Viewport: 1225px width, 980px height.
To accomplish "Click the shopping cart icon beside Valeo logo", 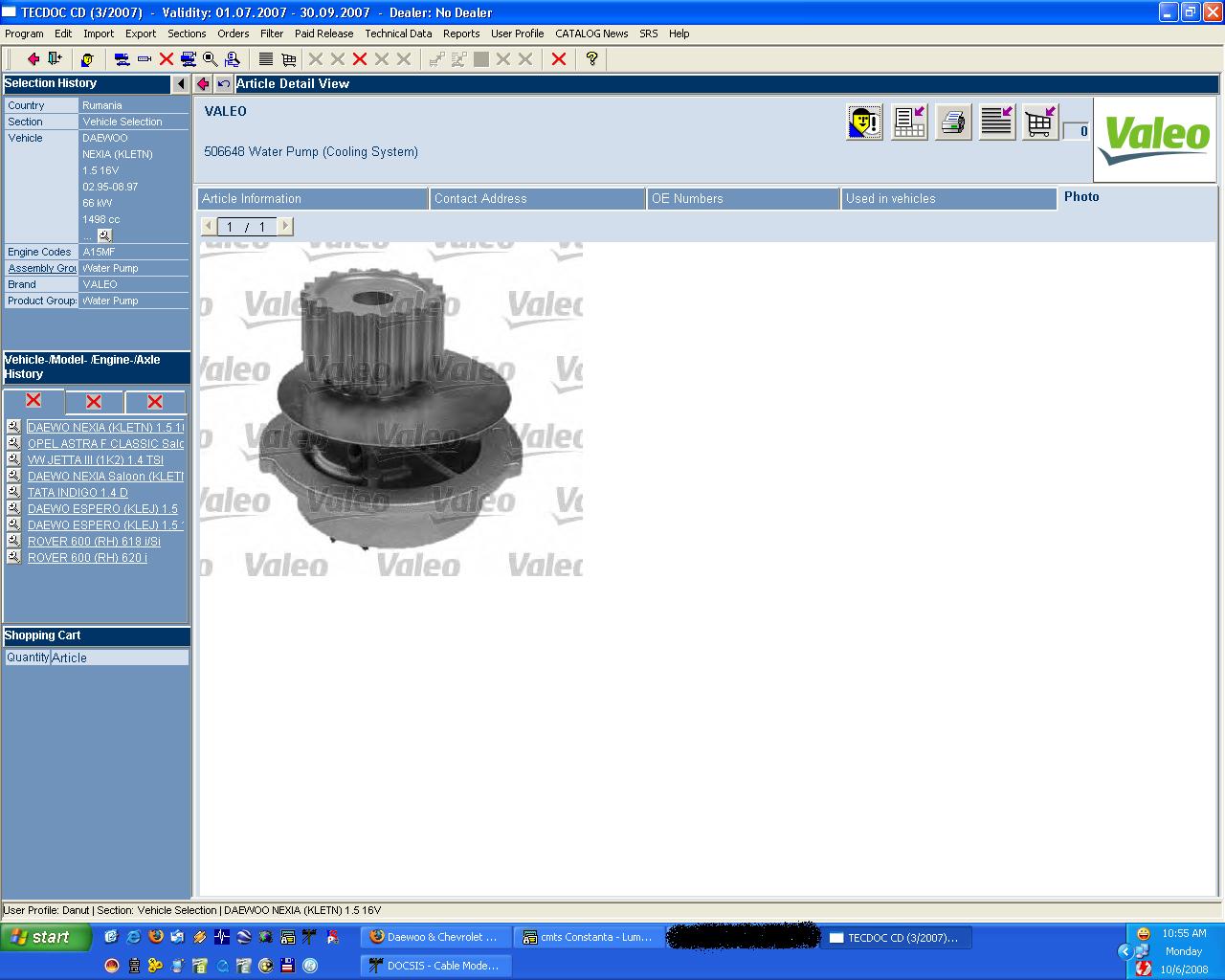I will pyautogui.click(x=1039, y=122).
